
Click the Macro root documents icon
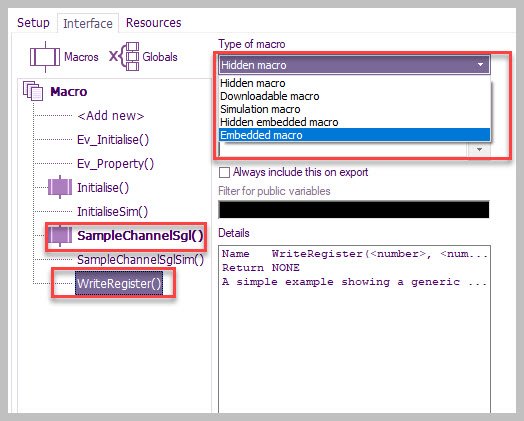coord(33,91)
